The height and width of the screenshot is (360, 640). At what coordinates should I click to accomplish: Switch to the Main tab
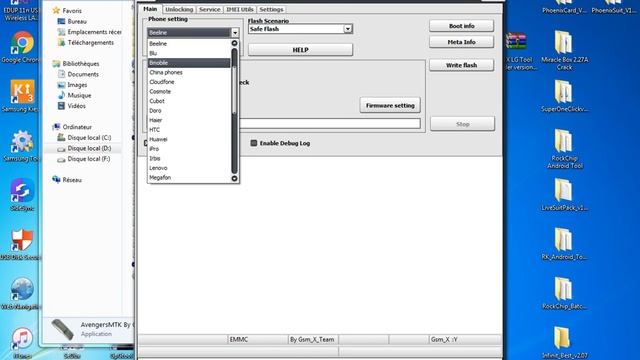150,9
